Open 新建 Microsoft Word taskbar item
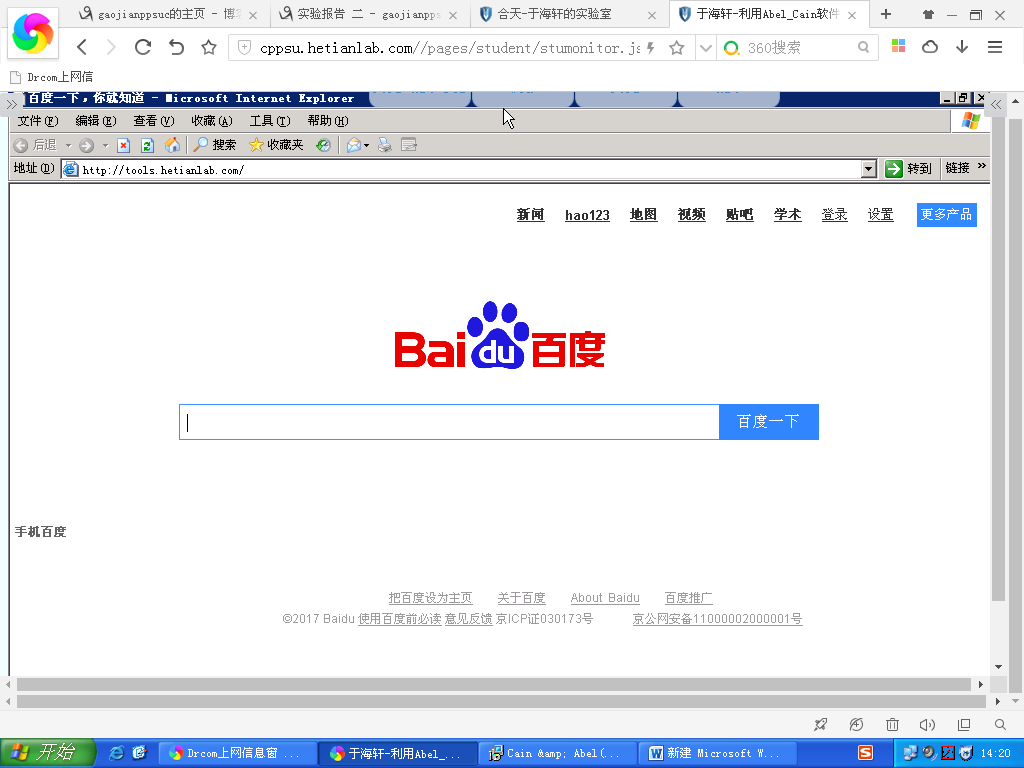Screen dimensions: 1024x768 tap(717, 753)
